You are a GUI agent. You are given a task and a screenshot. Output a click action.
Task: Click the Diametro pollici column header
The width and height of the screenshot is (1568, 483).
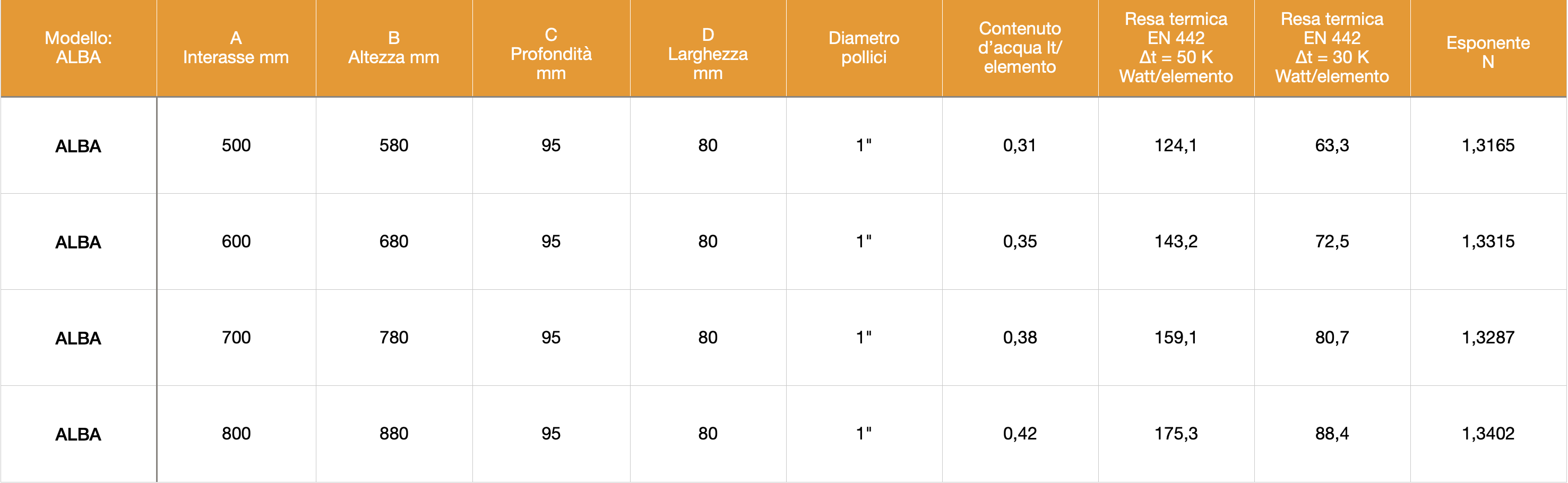[864, 48]
